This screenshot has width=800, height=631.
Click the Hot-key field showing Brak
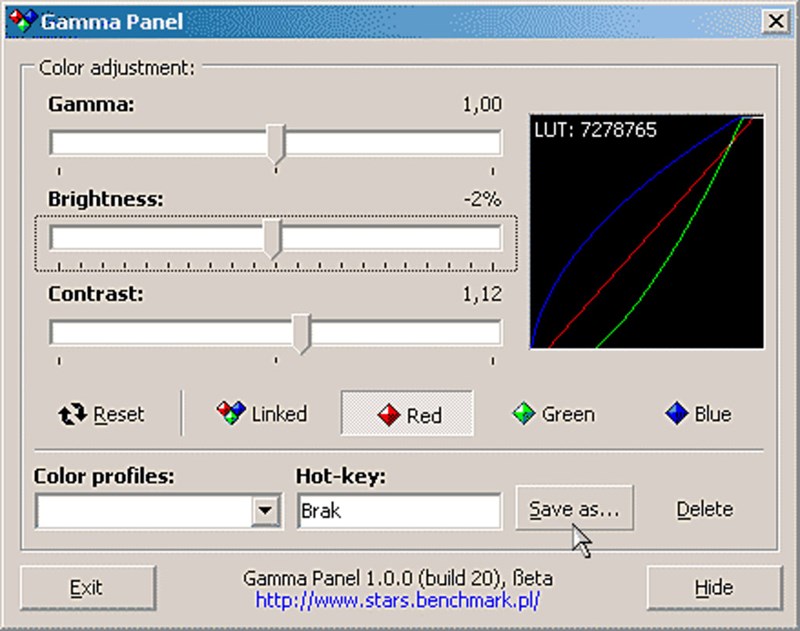[398, 511]
